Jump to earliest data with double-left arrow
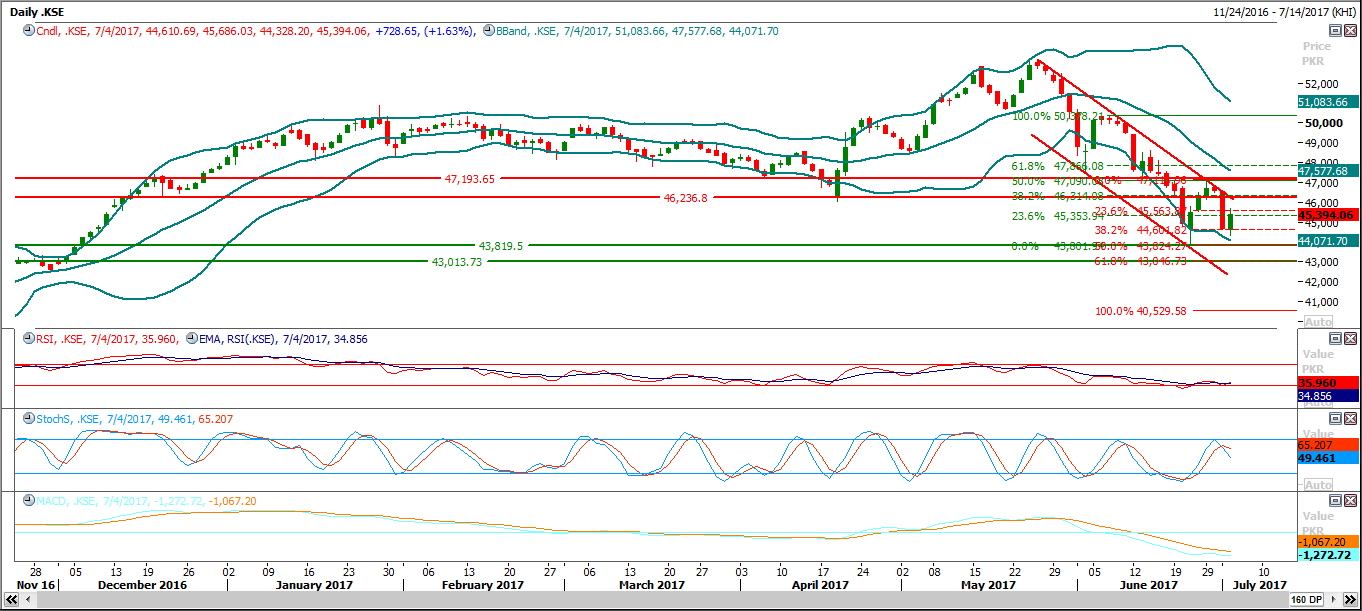Viewport: 1362px width, 611px height. coord(10,600)
